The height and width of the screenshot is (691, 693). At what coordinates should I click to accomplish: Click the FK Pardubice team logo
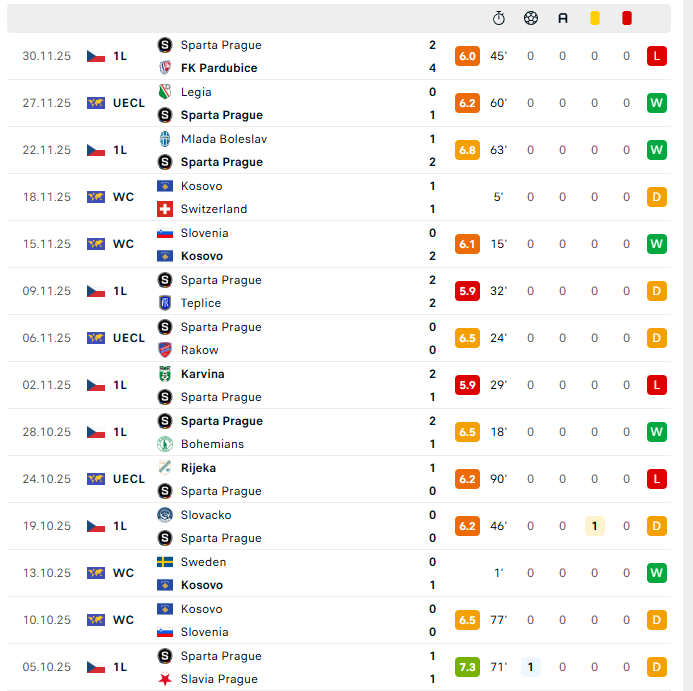click(x=165, y=68)
